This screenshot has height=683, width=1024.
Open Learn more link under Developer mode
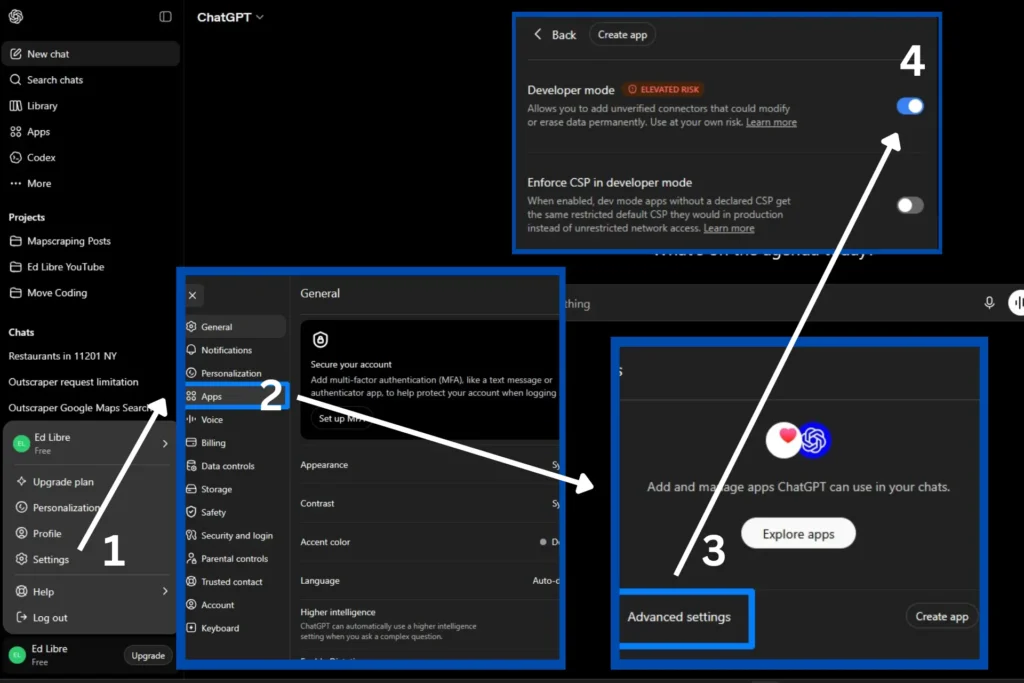click(x=771, y=122)
